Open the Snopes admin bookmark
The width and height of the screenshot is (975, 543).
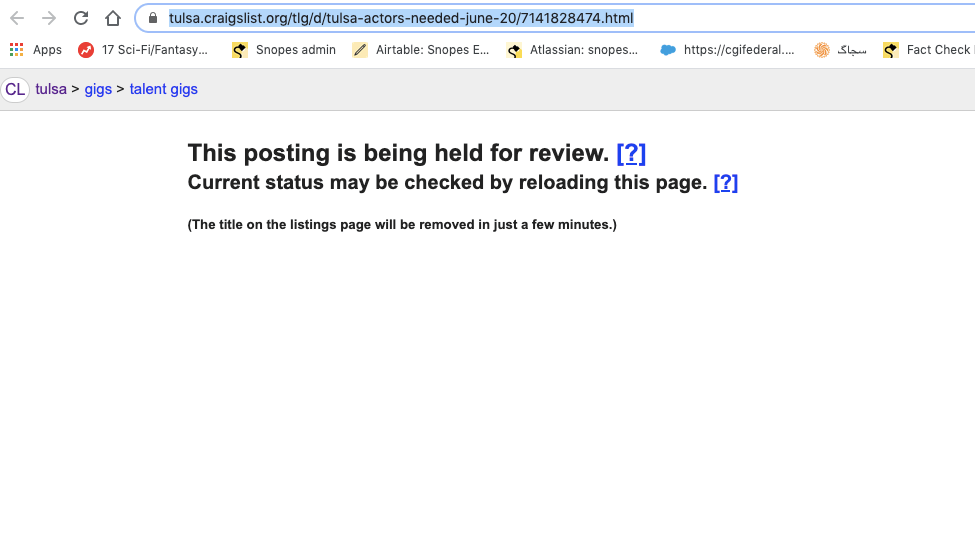coord(284,50)
